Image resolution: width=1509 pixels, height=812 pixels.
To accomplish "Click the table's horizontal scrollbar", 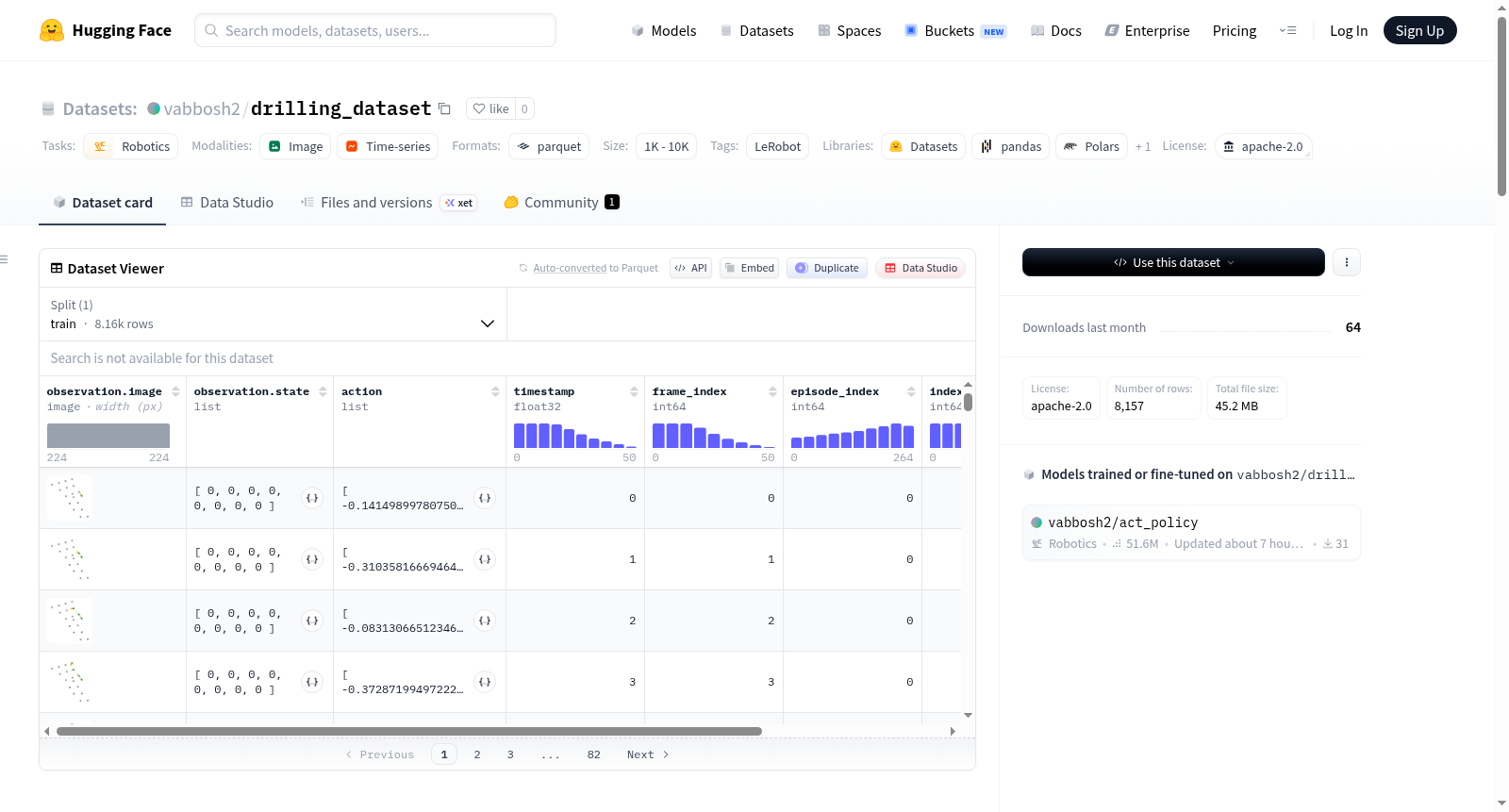I will tap(409, 731).
